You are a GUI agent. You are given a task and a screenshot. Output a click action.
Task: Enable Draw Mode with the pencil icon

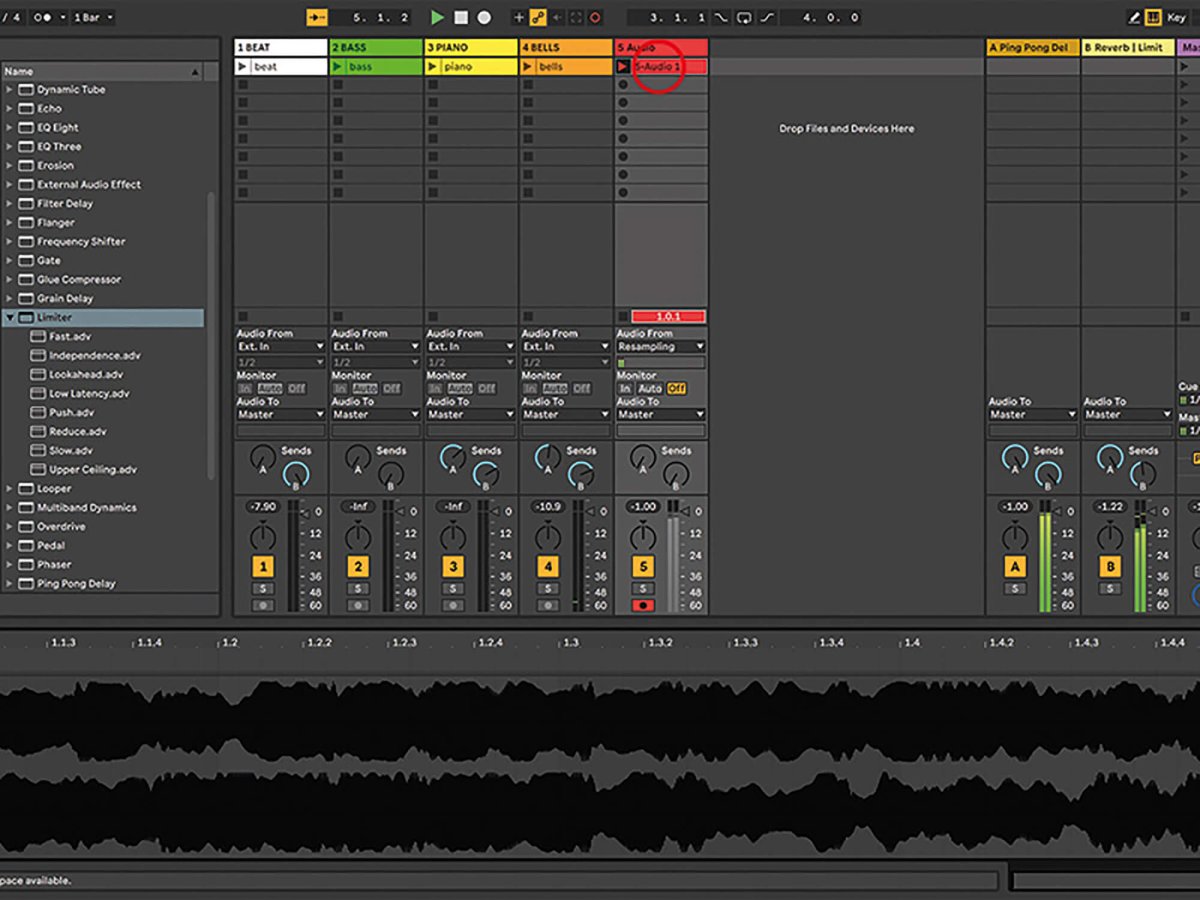1135,17
